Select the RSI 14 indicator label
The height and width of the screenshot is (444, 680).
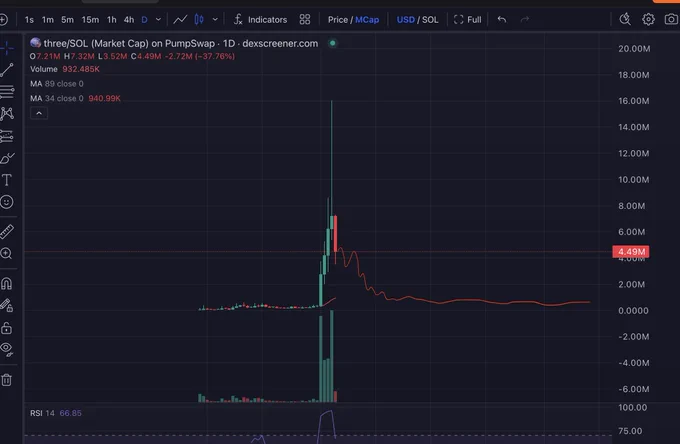coord(42,413)
